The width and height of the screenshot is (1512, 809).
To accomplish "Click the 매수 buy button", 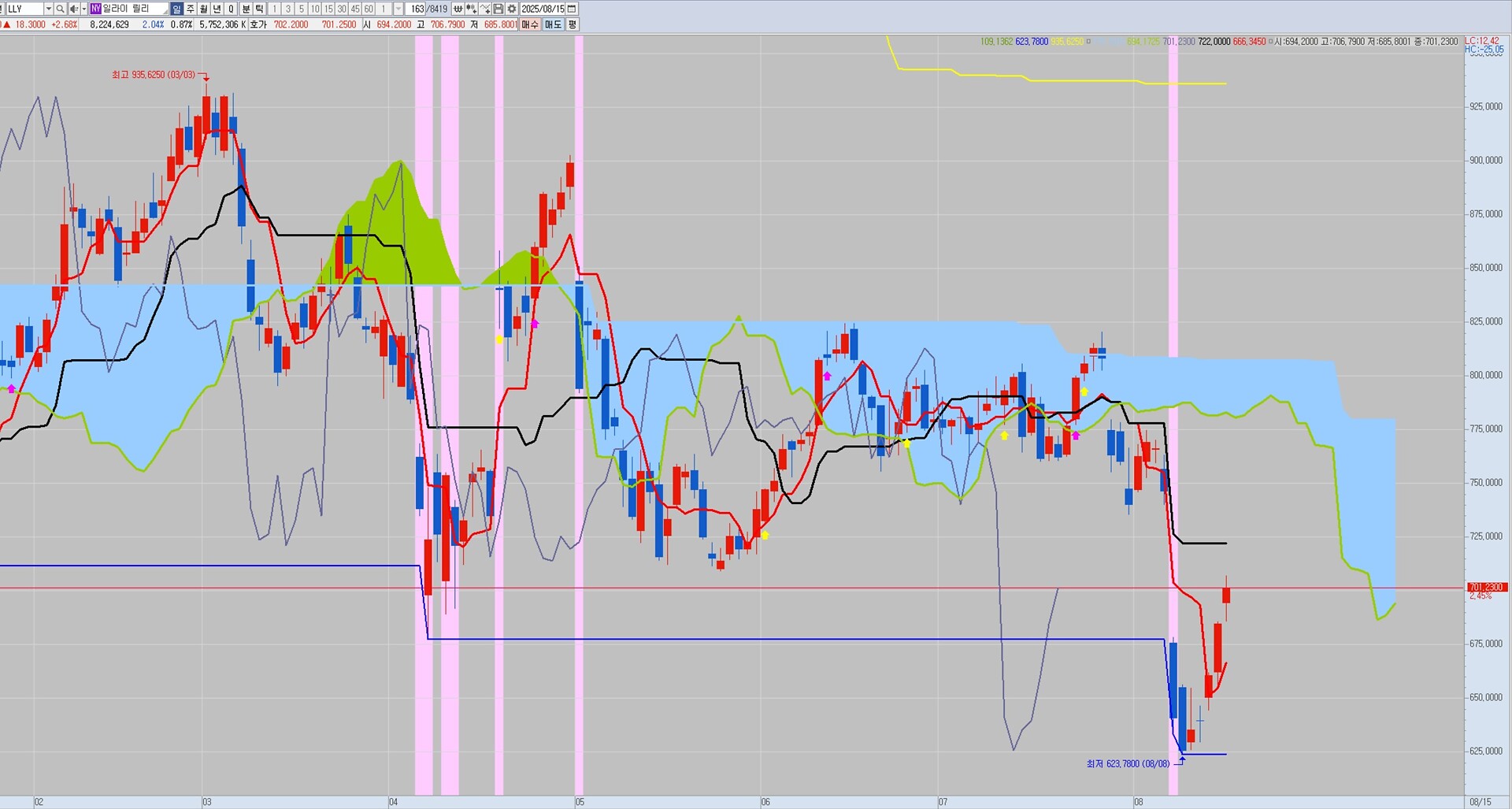I will [x=530, y=24].
